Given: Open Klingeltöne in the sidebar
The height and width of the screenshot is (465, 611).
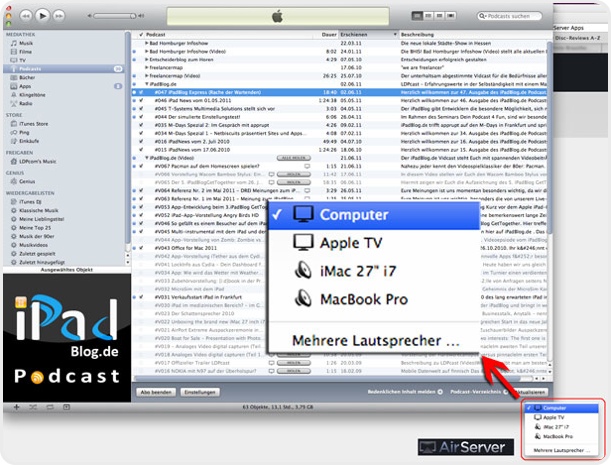Looking at the screenshot, I should 32,95.
